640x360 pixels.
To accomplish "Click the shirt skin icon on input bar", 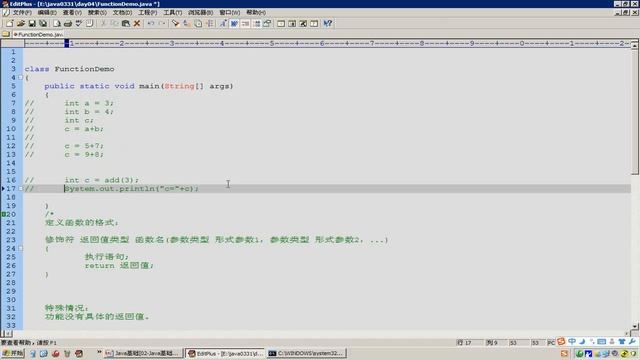I will [x=622, y=341].
